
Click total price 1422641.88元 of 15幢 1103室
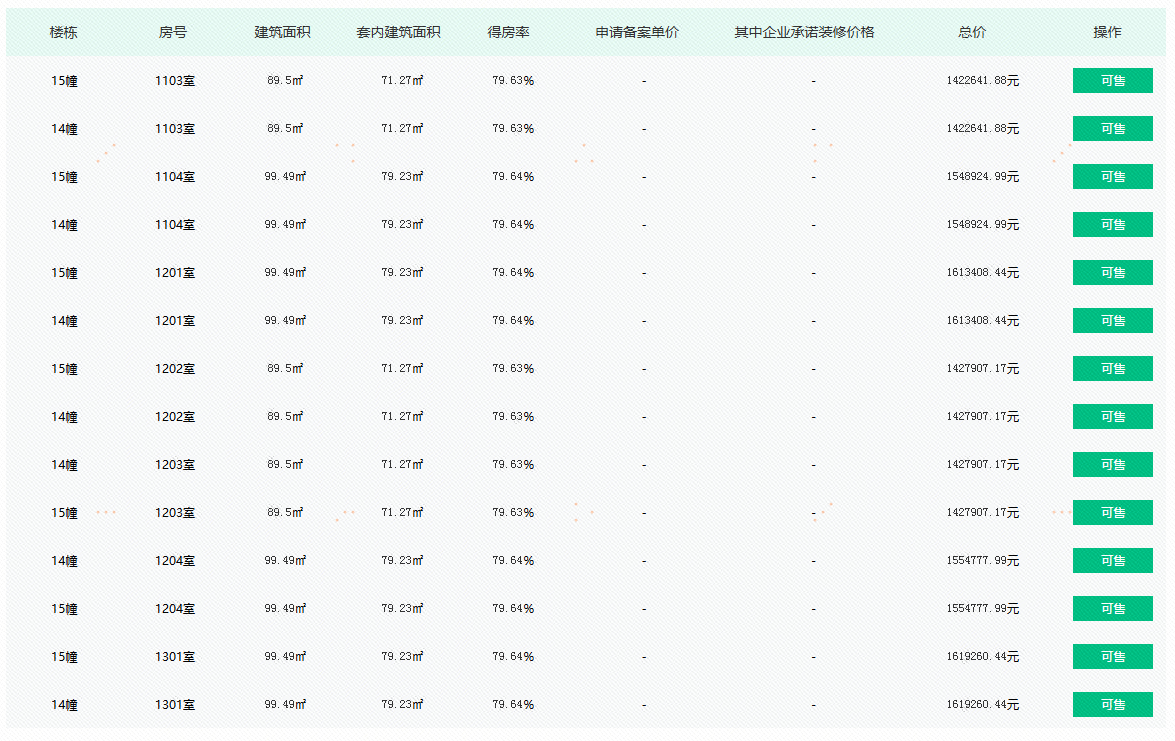(x=982, y=81)
